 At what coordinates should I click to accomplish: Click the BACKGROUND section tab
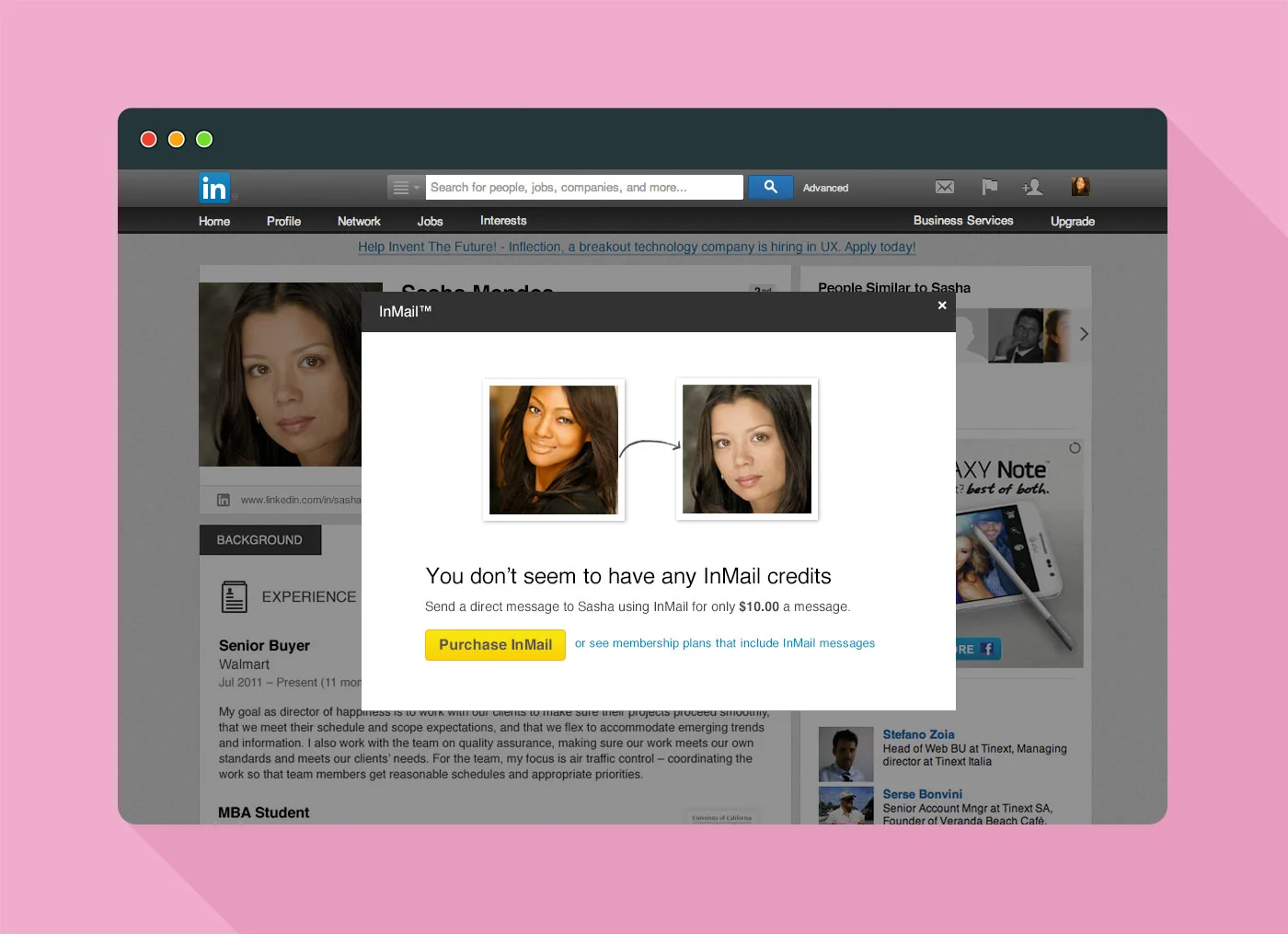[259, 540]
